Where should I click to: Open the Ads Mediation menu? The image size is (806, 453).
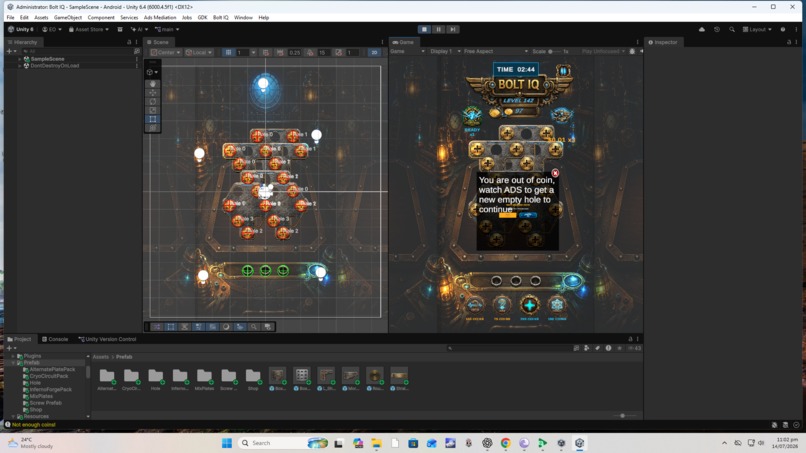(x=160, y=17)
